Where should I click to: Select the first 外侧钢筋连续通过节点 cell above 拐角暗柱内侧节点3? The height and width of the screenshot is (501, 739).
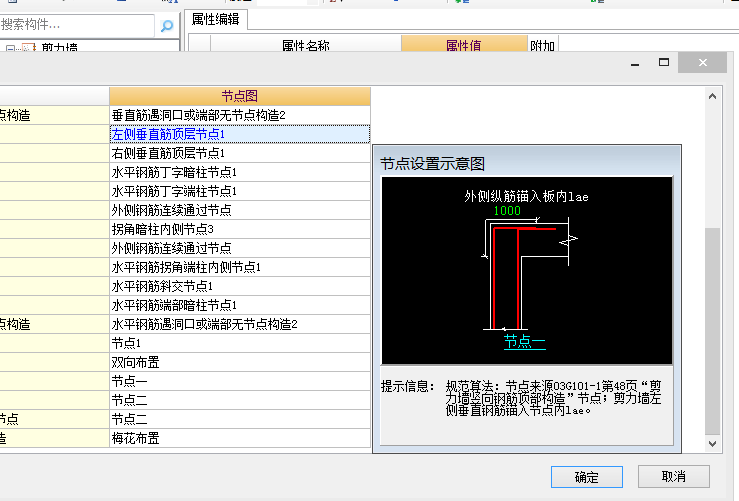pyautogui.click(x=240, y=210)
